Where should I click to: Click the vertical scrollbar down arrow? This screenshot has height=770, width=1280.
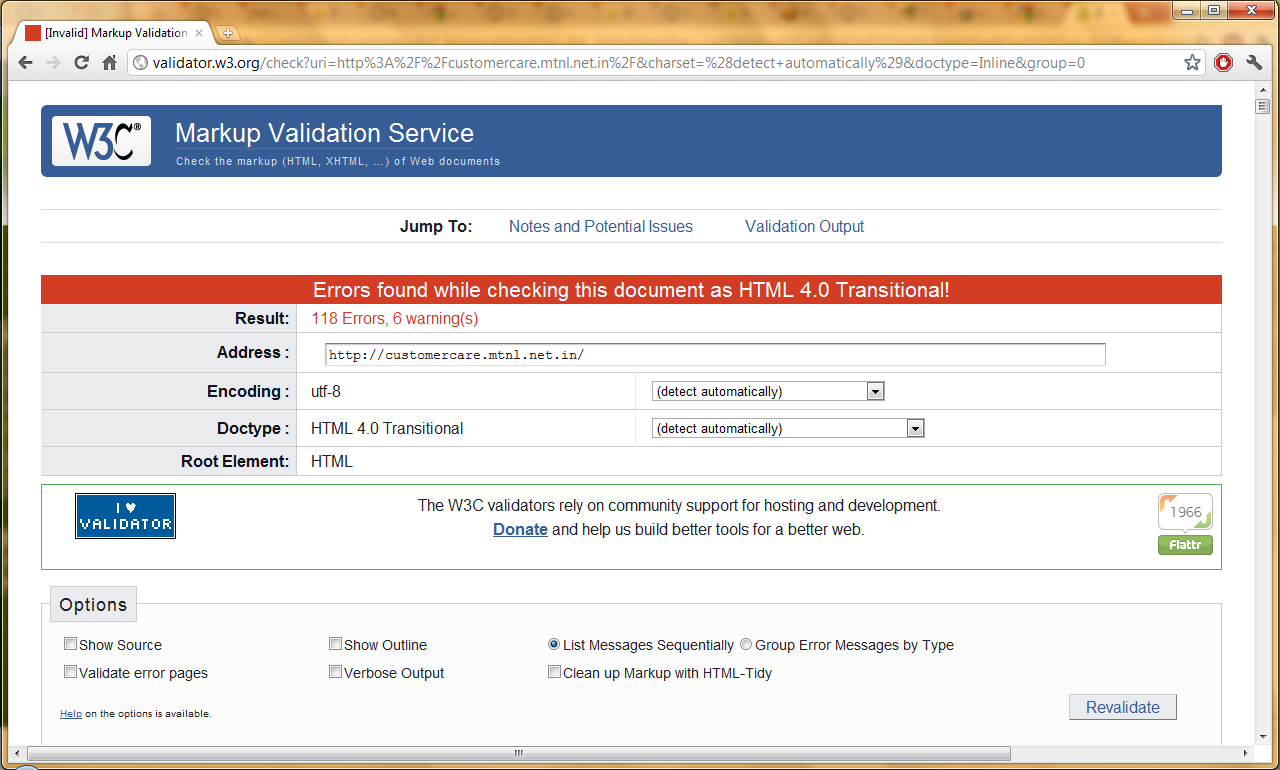(x=1262, y=737)
